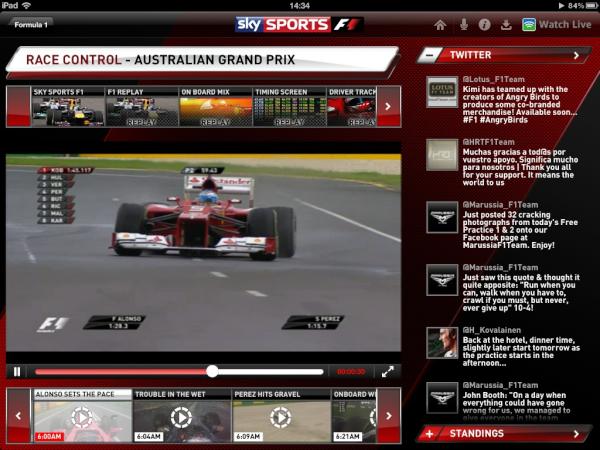This screenshot has width=600, height=450.
Task: Open the HRT F1 Team avatar
Action: coord(442,155)
